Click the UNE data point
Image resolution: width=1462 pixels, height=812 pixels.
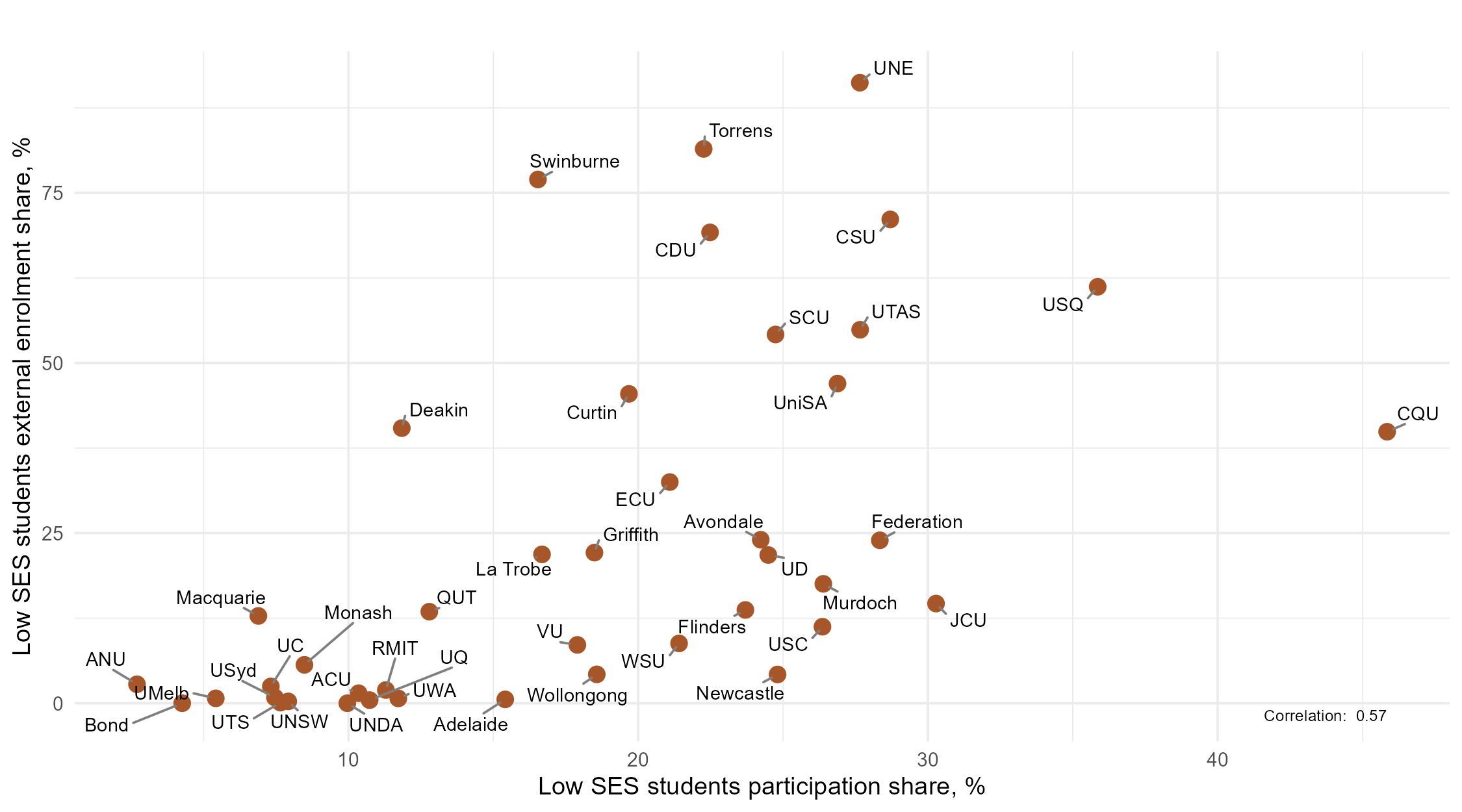[x=860, y=82]
